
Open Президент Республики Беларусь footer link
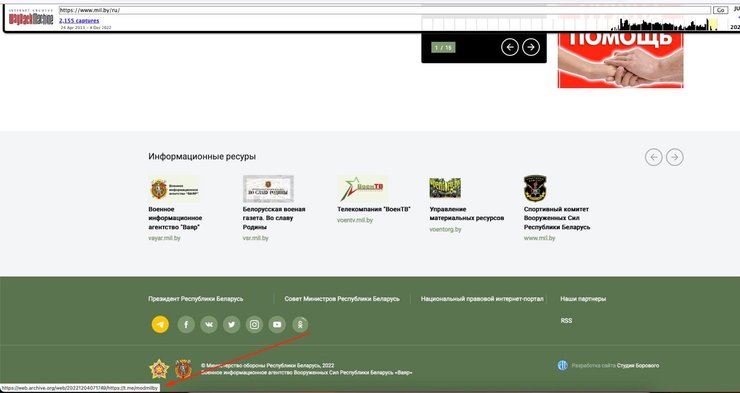click(x=196, y=299)
